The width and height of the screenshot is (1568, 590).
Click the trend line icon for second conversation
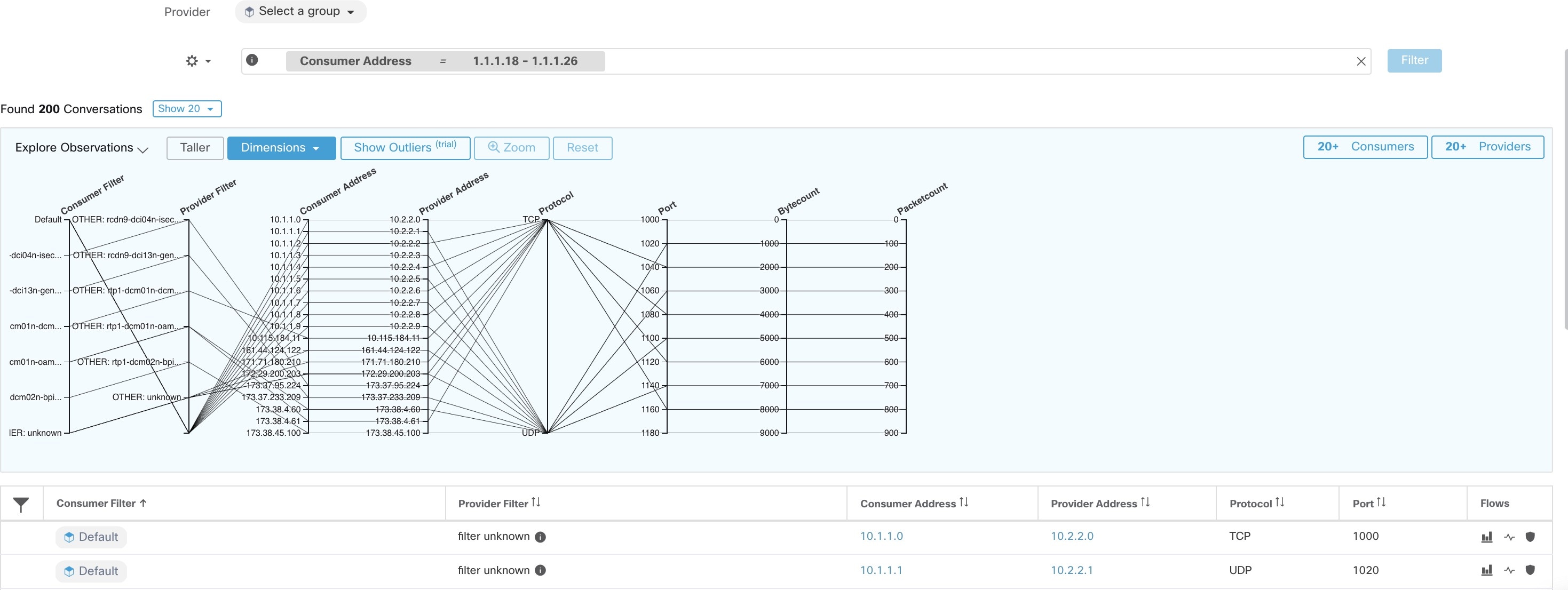click(x=1509, y=571)
